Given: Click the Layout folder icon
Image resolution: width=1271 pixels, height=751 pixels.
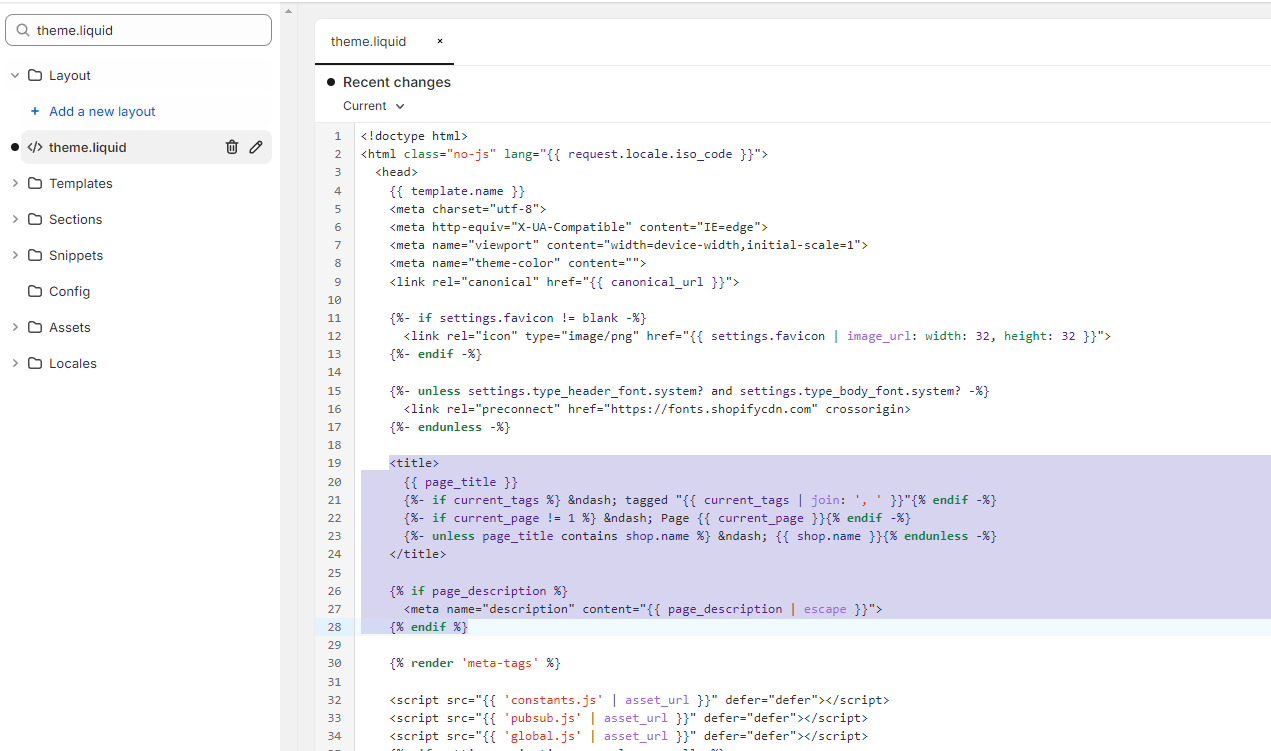Looking at the screenshot, I should pyautogui.click(x=35, y=75).
